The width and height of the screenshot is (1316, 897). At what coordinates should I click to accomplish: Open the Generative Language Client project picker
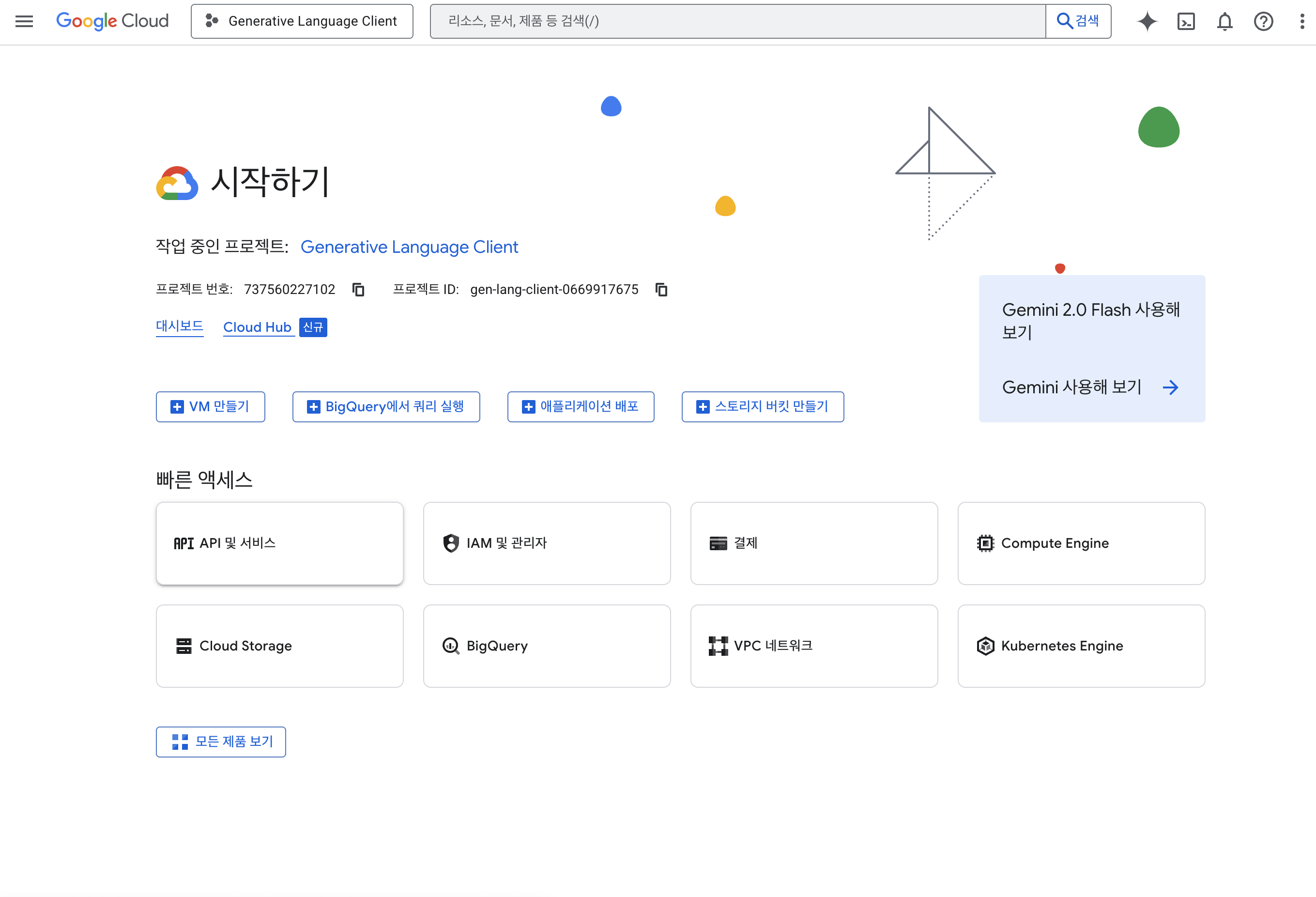pyautogui.click(x=302, y=21)
